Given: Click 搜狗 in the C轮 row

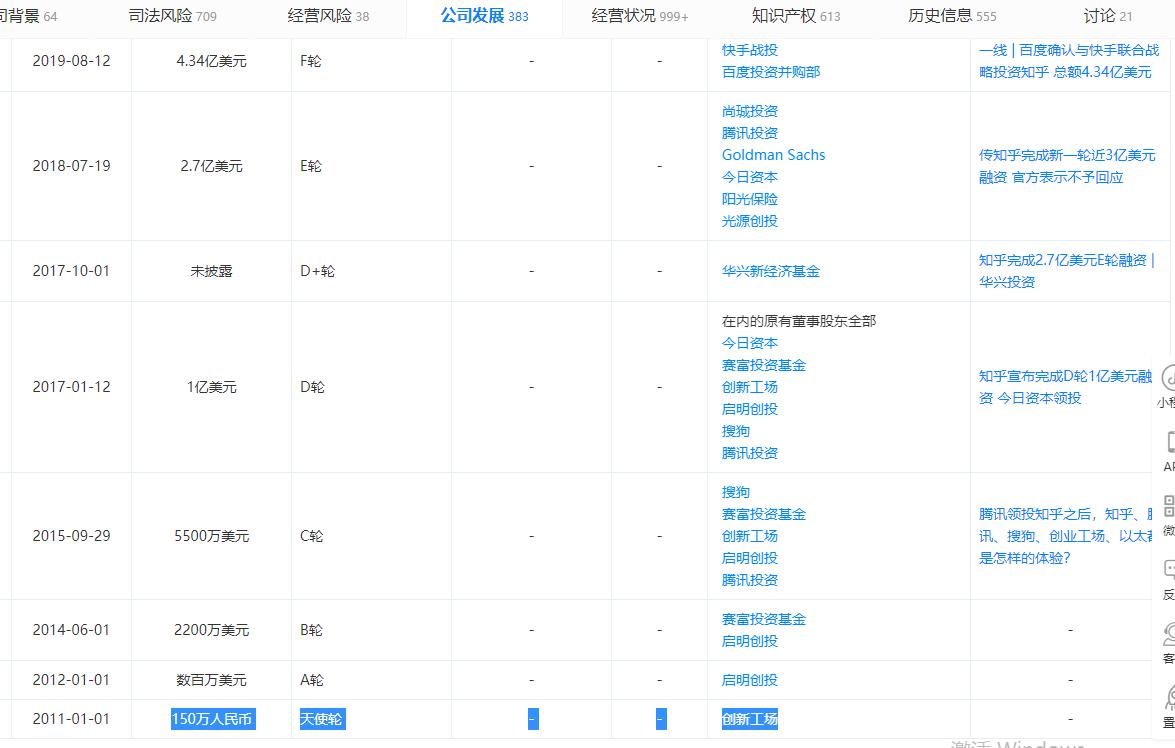Looking at the screenshot, I should [736, 492].
